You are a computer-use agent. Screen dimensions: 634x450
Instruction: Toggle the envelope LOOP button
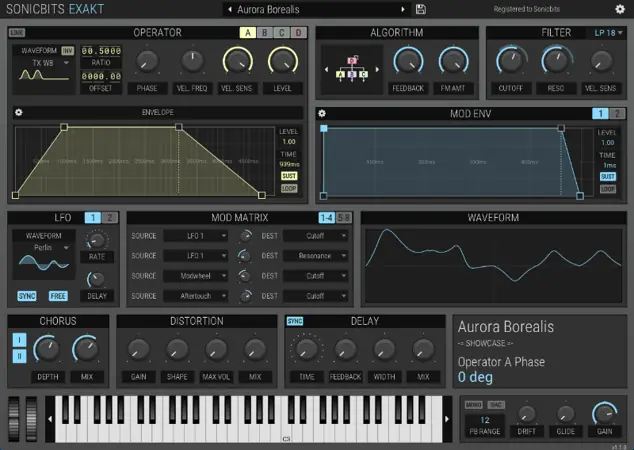tap(289, 188)
